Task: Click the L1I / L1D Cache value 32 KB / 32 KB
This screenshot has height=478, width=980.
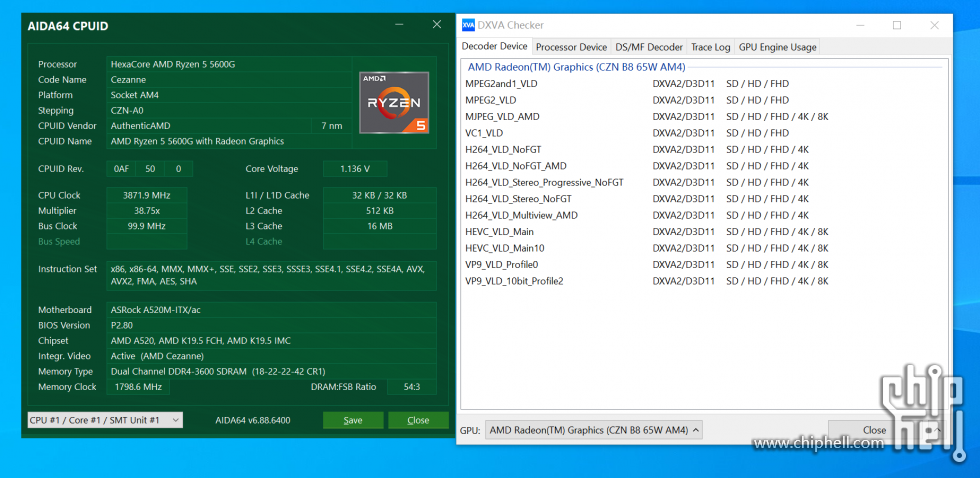Action: click(x=379, y=195)
